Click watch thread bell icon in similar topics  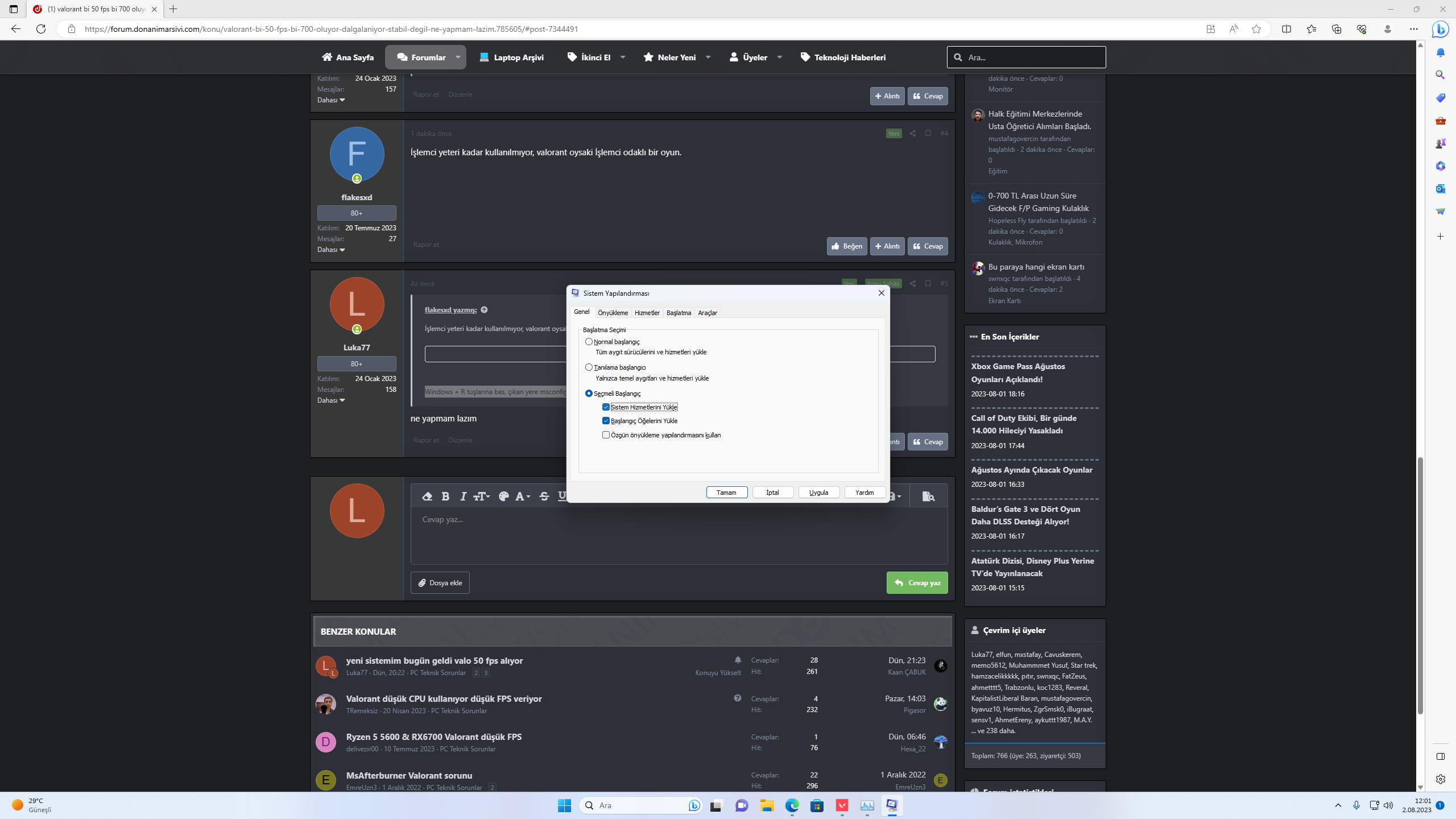click(738, 660)
